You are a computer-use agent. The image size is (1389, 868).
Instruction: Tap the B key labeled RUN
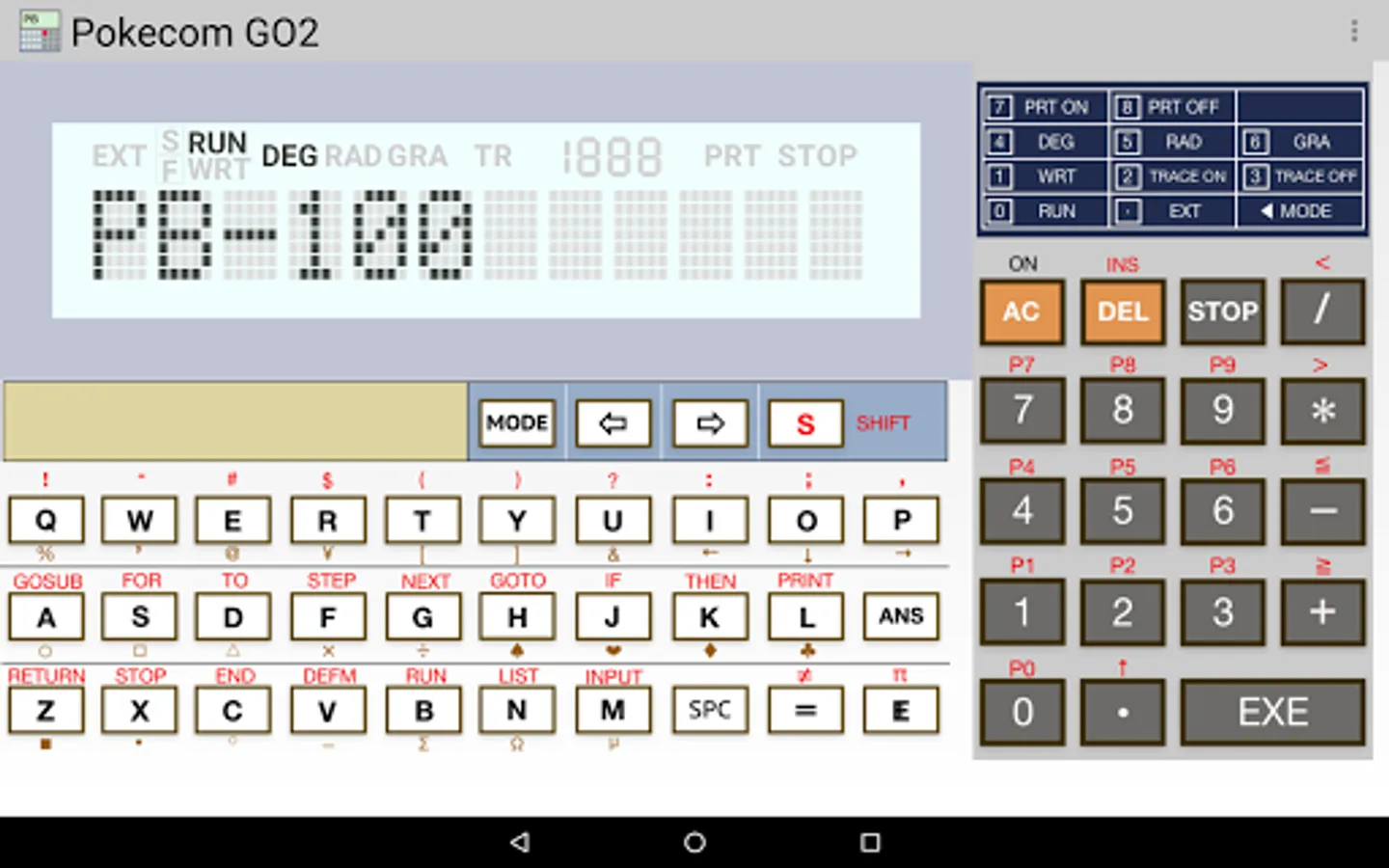pyautogui.click(x=422, y=711)
